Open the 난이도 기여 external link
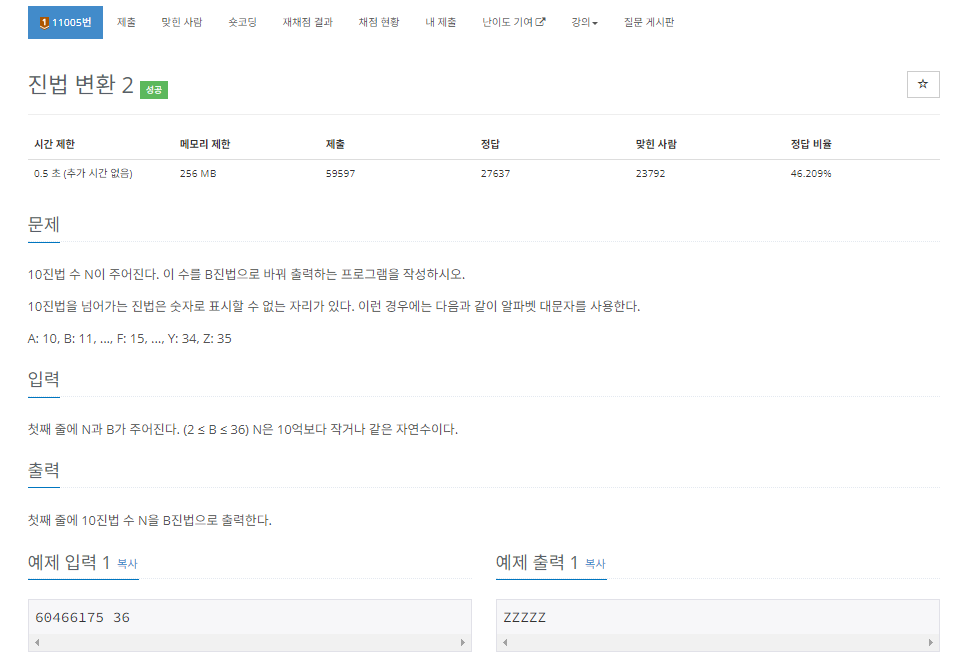This screenshot has height=664, width=975. (514, 22)
